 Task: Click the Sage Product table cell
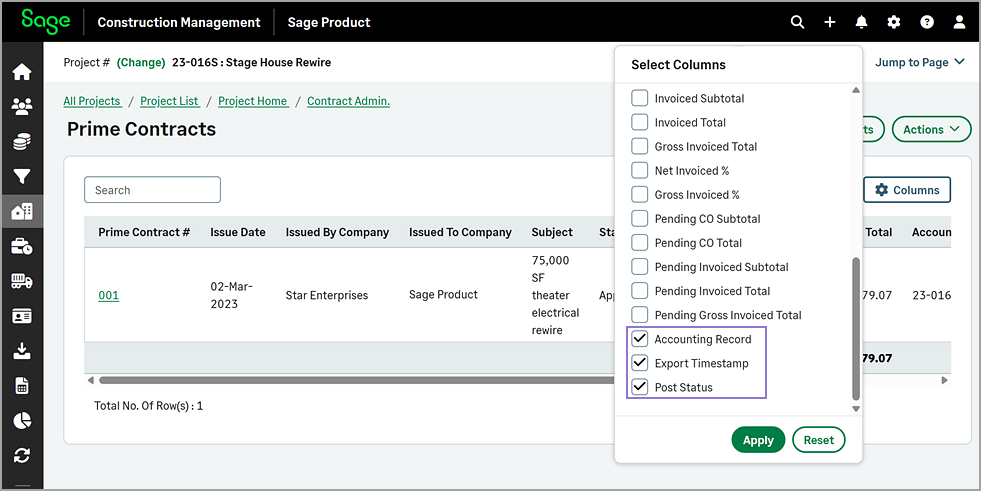click(443, 295)
